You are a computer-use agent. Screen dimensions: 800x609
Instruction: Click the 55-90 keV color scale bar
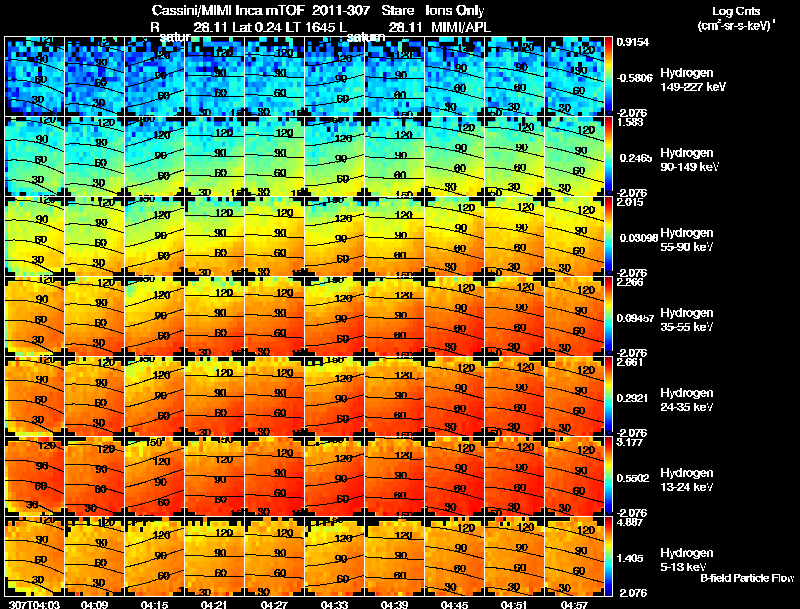(608, 237)
